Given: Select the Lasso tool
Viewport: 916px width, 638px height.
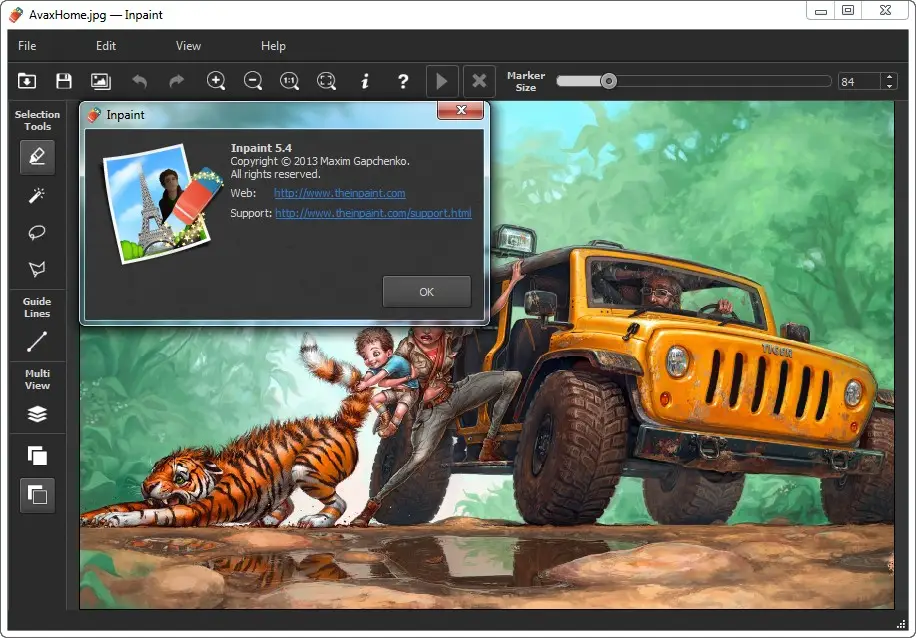Looking at the screenshot, I should [37, 233].
